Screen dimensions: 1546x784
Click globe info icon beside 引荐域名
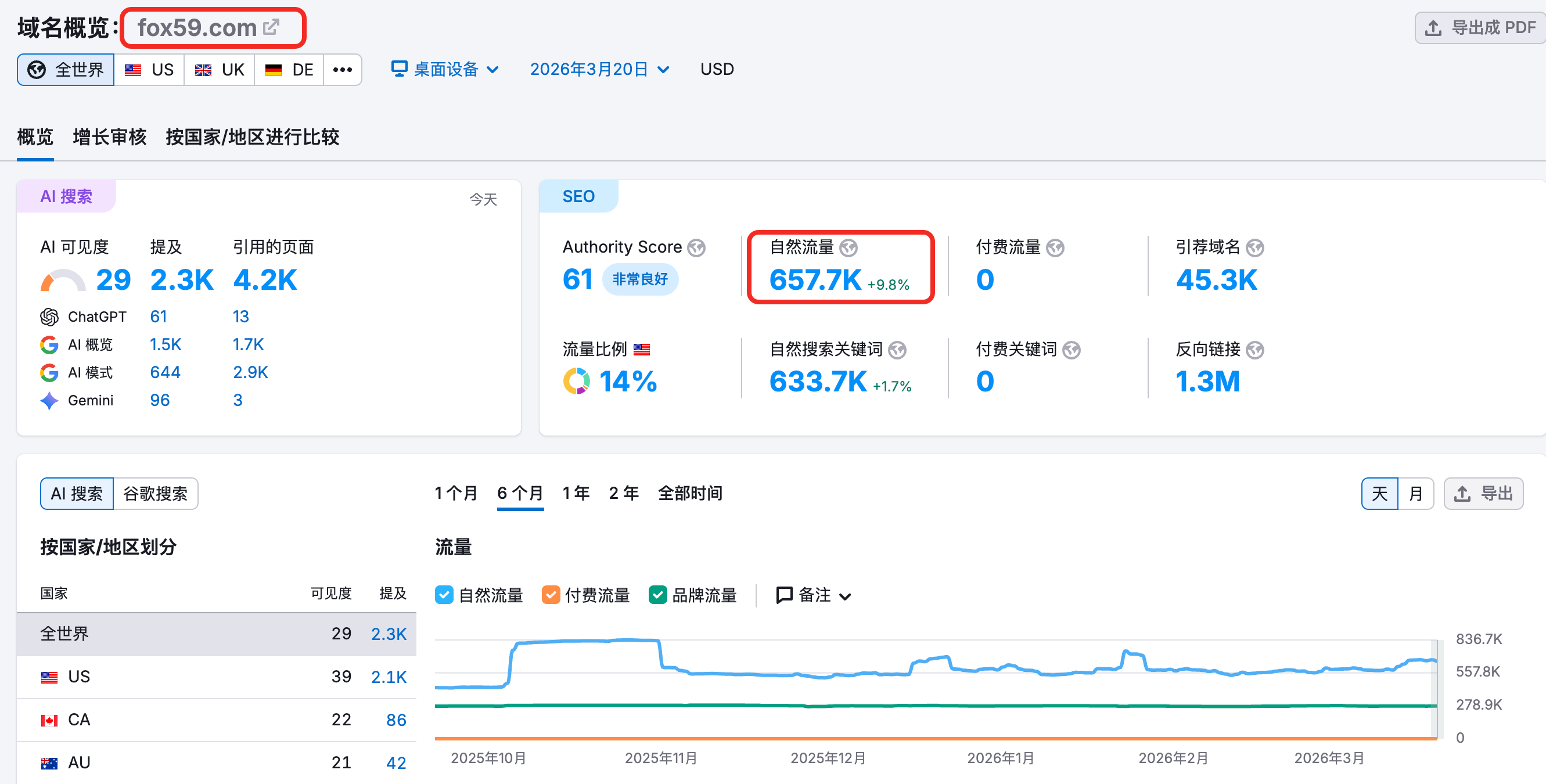click(1254, 247)
